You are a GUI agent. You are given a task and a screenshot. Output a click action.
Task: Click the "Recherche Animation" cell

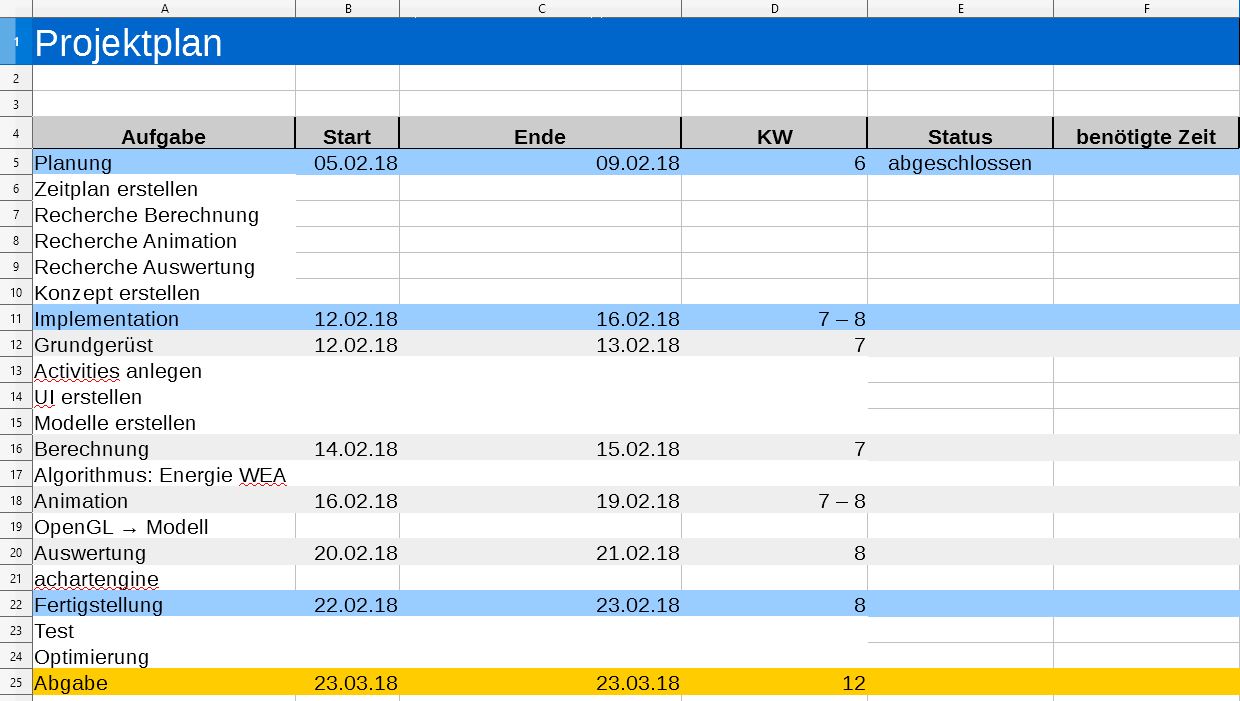135,241
